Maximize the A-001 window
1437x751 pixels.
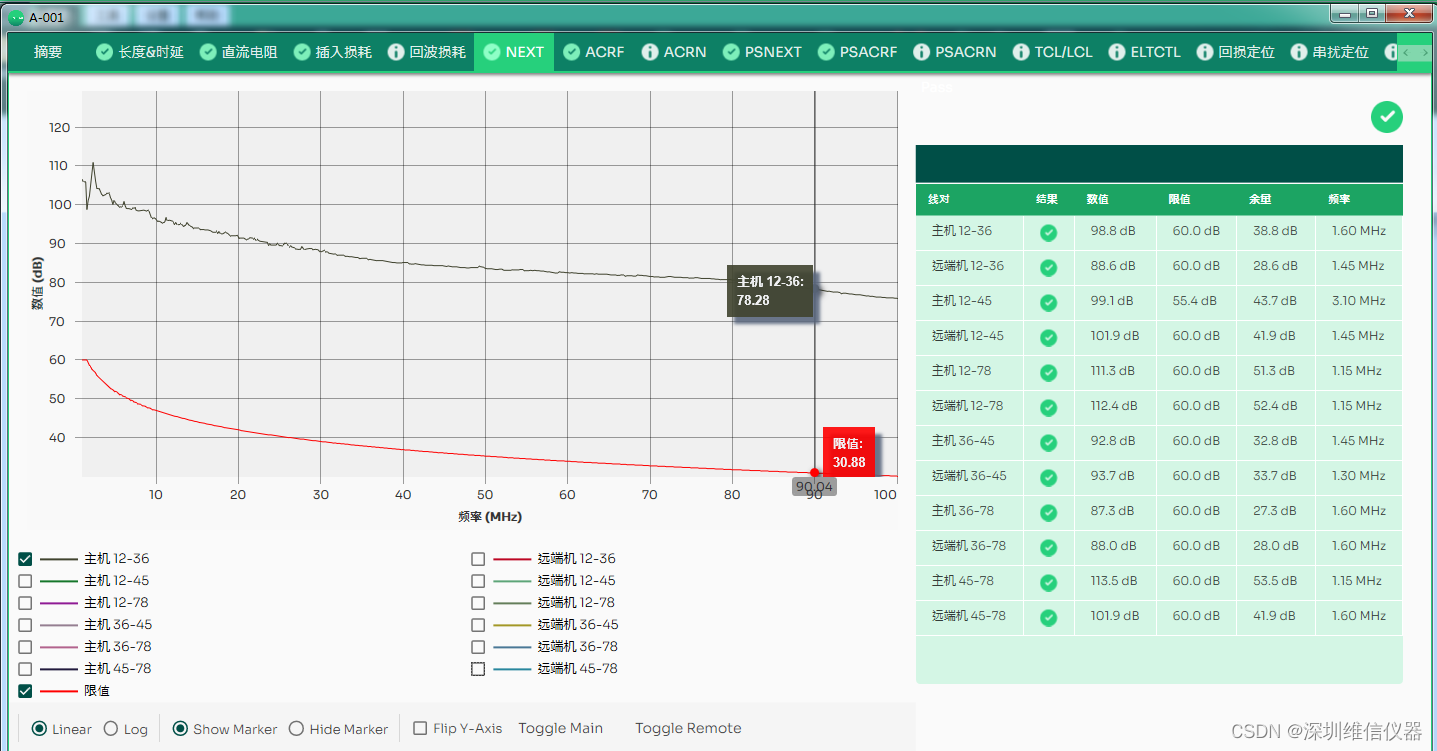click(x=1372, y=13)
